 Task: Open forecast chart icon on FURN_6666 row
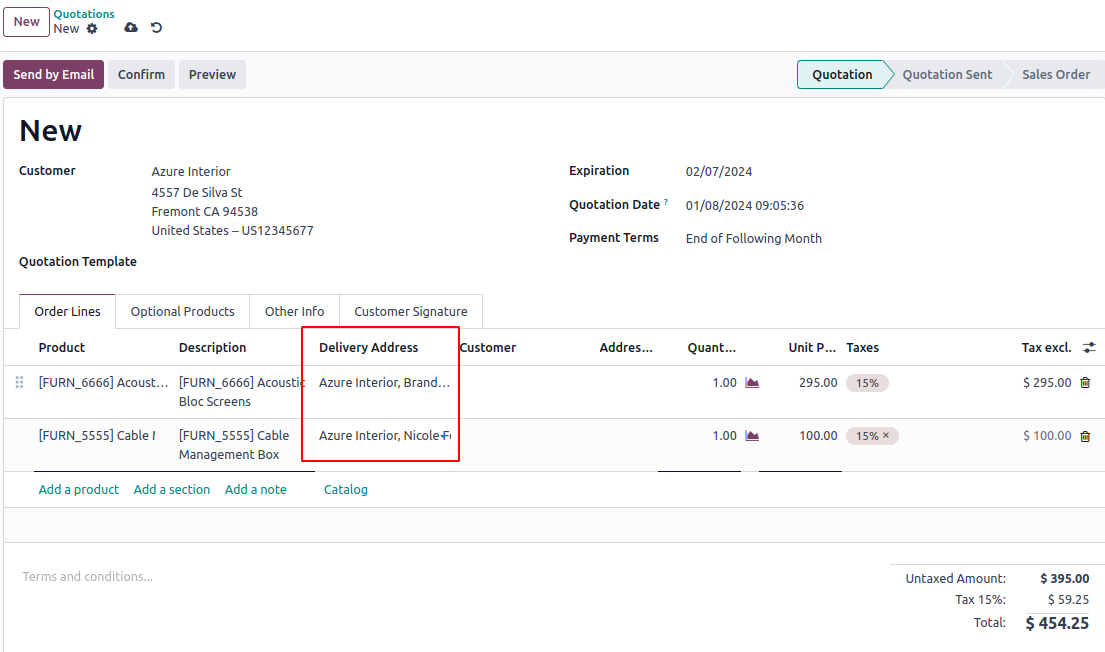click(752, 383)
